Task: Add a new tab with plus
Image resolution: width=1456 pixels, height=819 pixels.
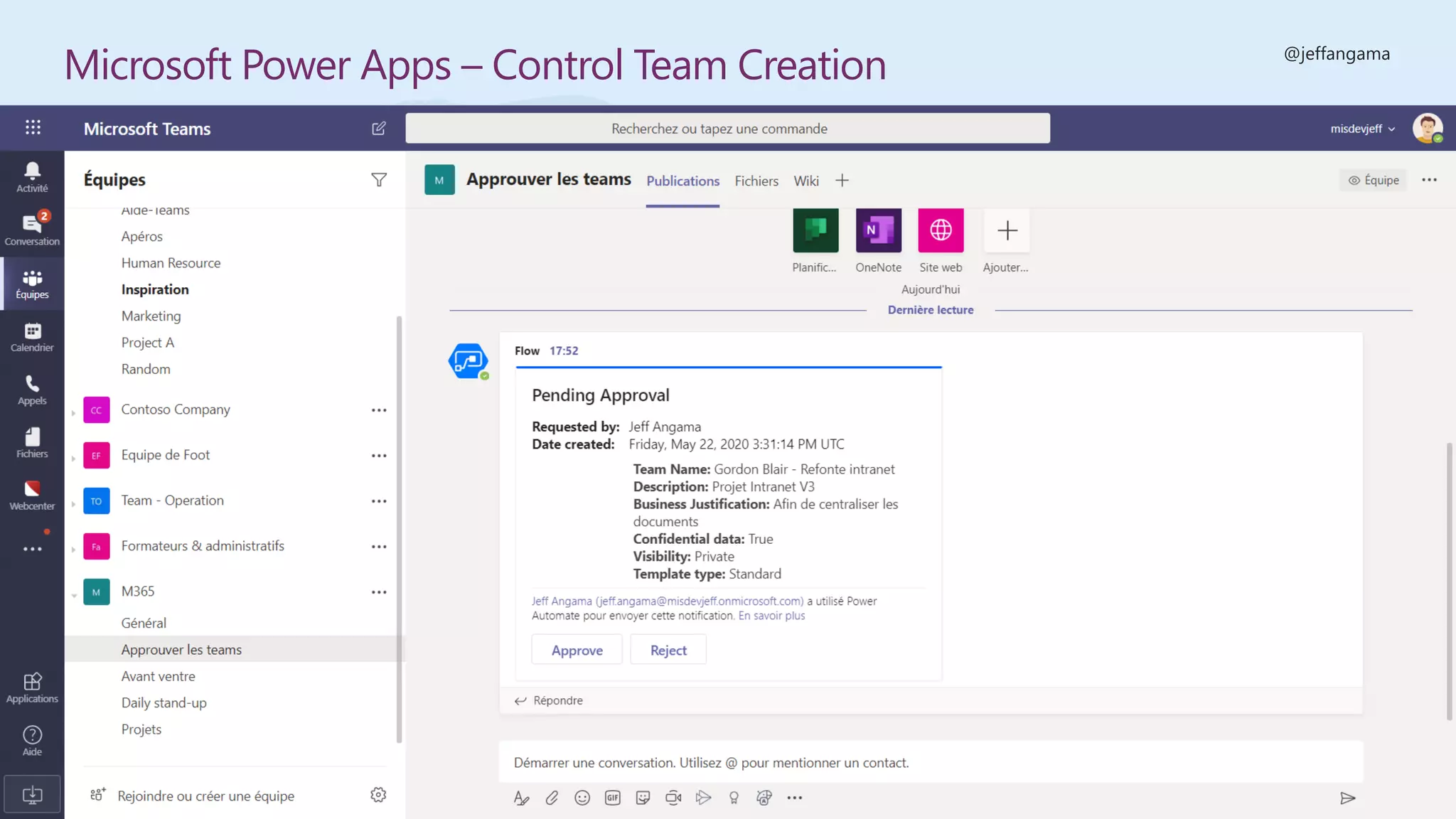Action: (x=842, y=181)
